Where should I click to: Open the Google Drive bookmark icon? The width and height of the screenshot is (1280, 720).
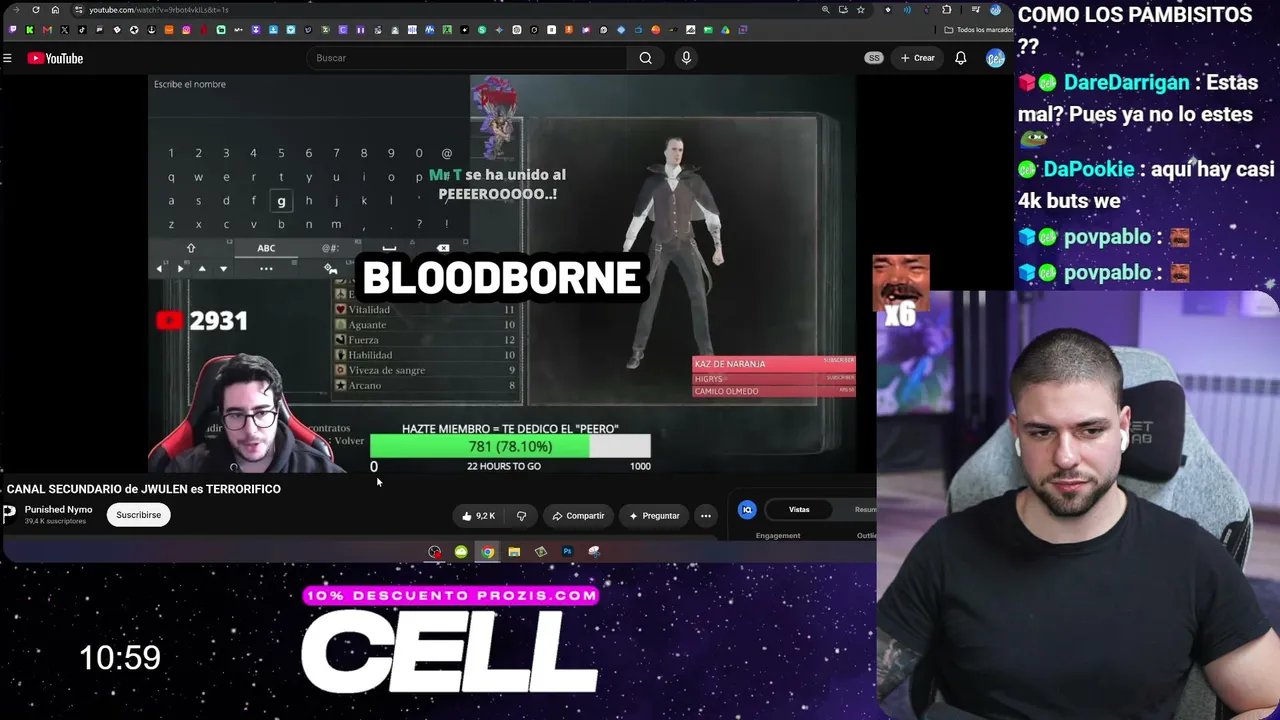pos(725,30)
